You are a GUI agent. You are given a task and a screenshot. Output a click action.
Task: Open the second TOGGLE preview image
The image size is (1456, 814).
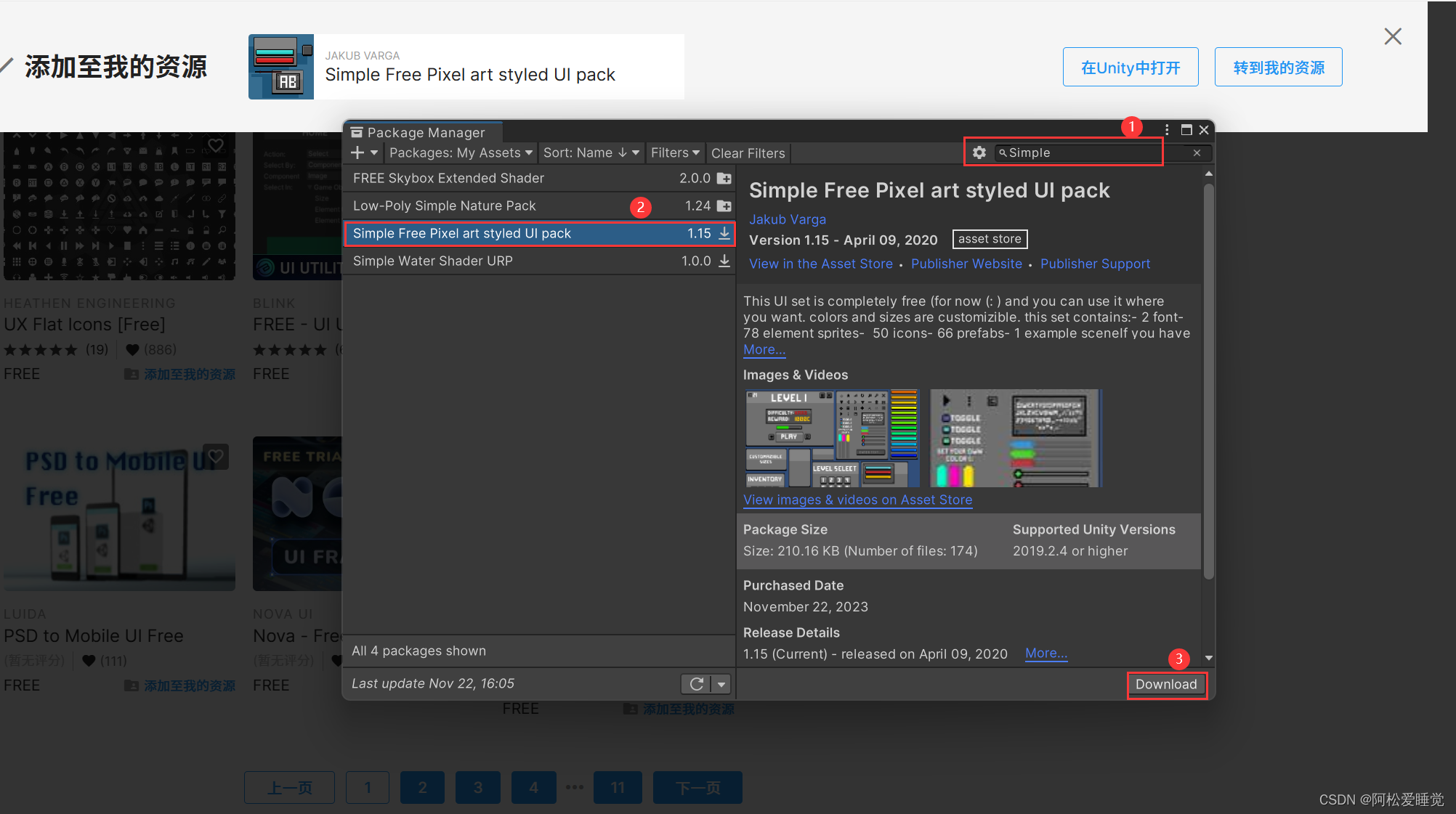tap(1016, 438)
